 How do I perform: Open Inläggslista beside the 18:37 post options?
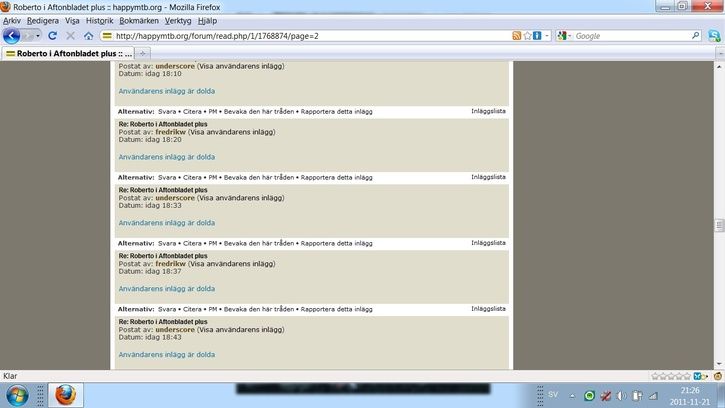[x=488, y=309]
